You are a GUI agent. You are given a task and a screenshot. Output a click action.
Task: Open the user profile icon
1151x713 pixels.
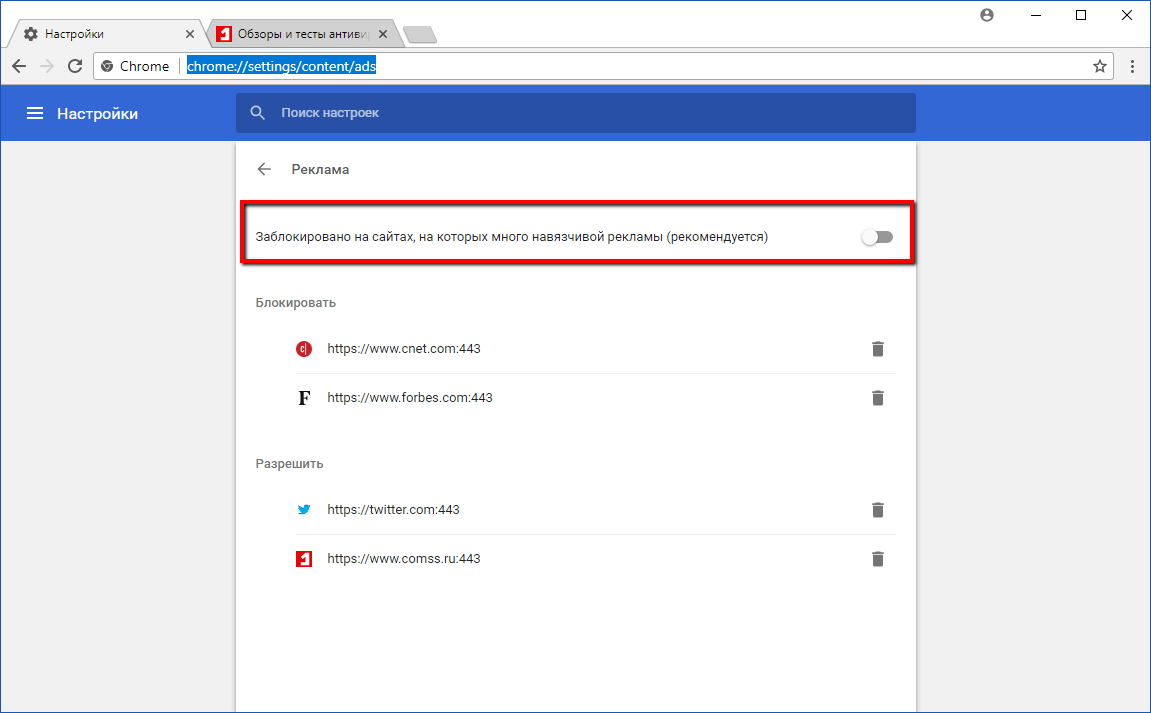coord(987,15)
